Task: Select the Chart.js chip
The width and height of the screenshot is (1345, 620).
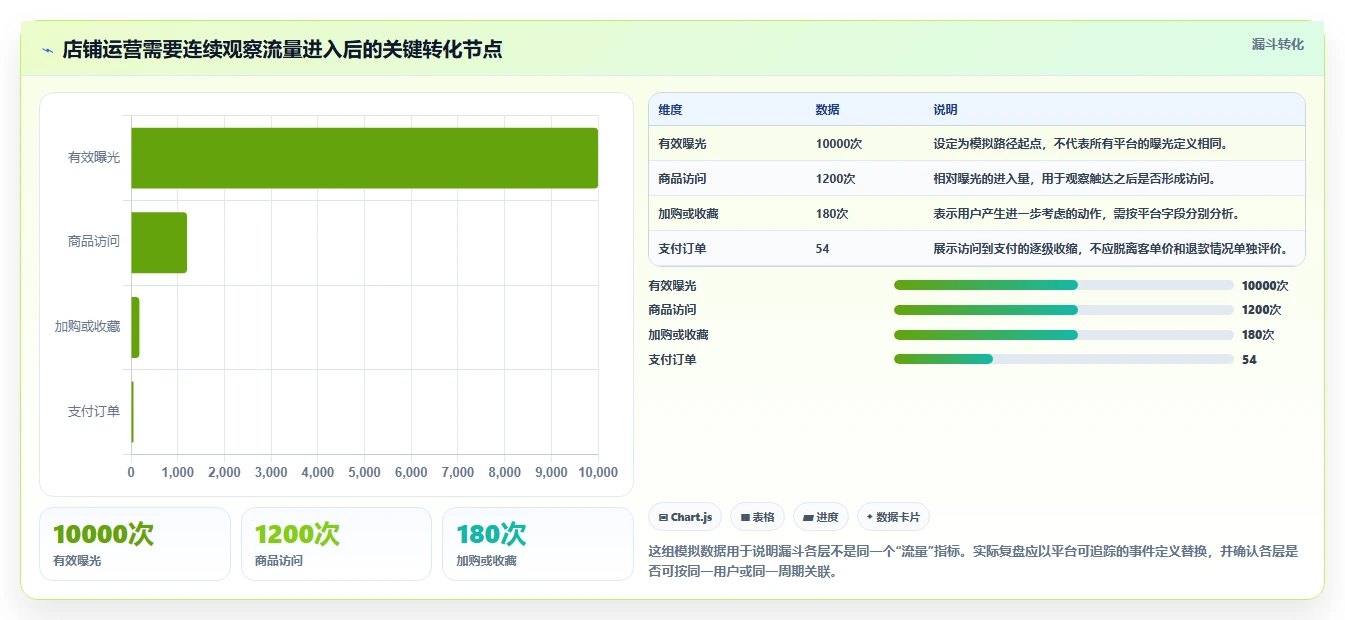Action: click(x=686, y=517)
